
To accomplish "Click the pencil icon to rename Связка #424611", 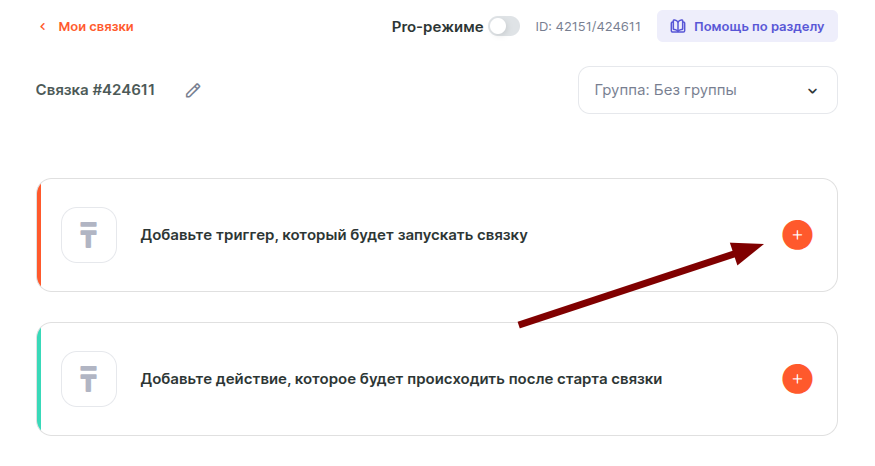I will pos(193,90).
